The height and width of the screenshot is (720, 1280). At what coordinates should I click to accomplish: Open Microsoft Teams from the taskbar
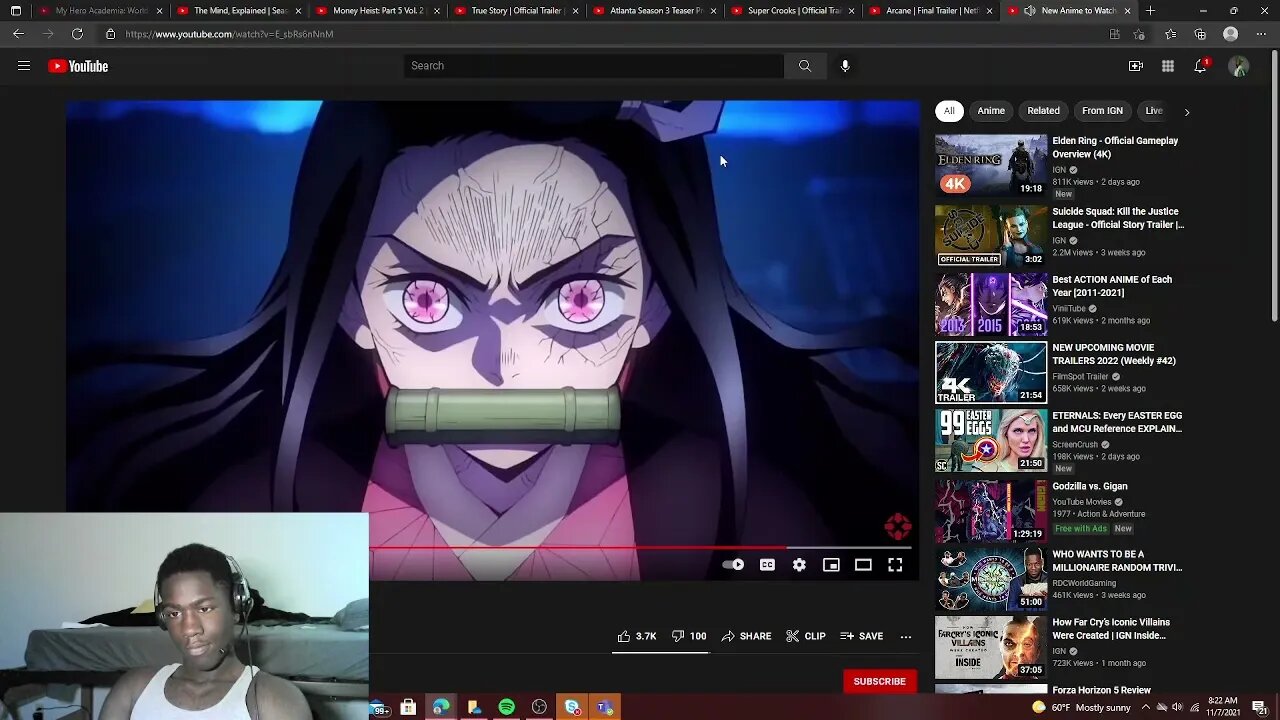(x=604, y=707)
